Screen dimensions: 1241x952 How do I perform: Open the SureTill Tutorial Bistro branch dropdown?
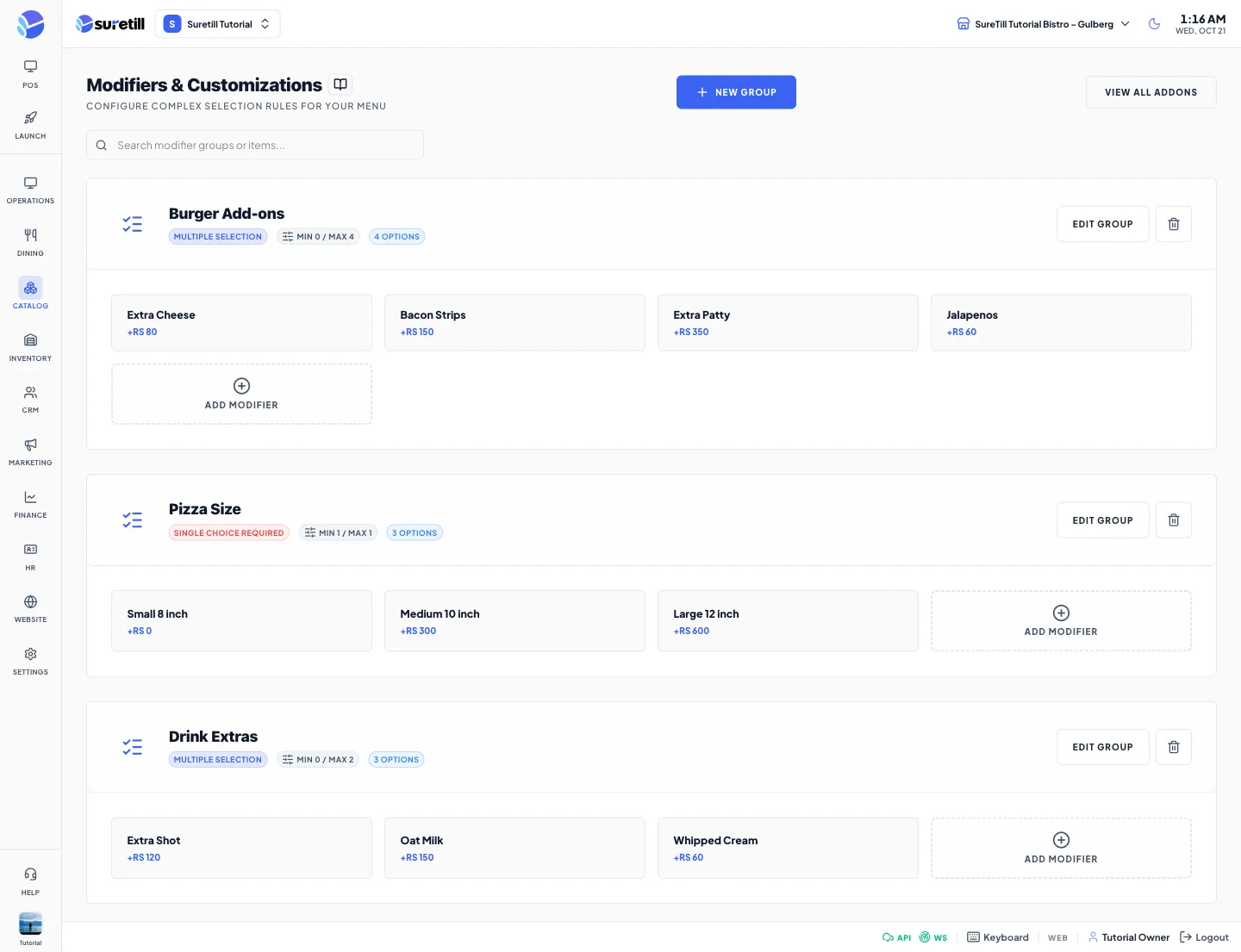pyautogui.click(x=1043, y=24)
